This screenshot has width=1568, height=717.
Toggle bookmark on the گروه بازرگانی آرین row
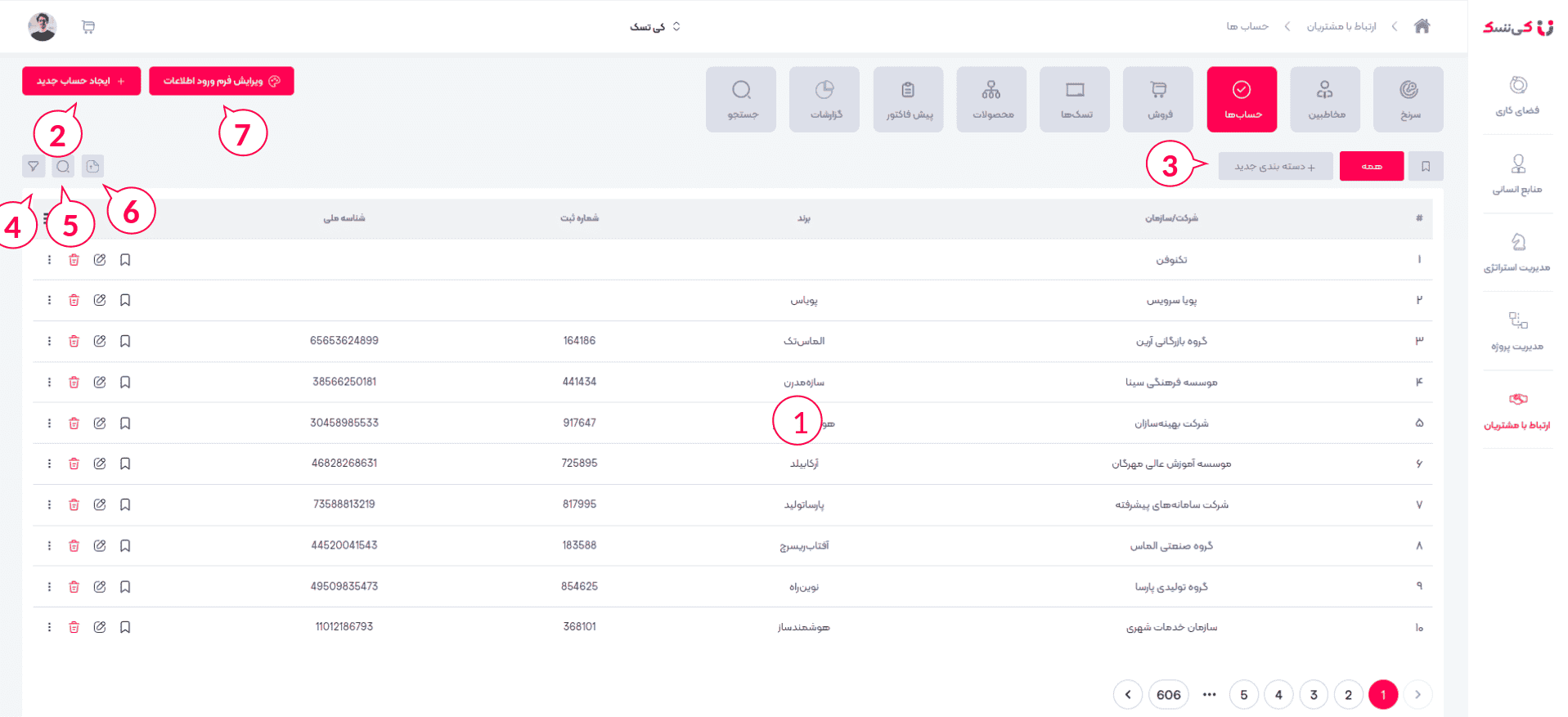pyautogui.click(x=125, y=341)
